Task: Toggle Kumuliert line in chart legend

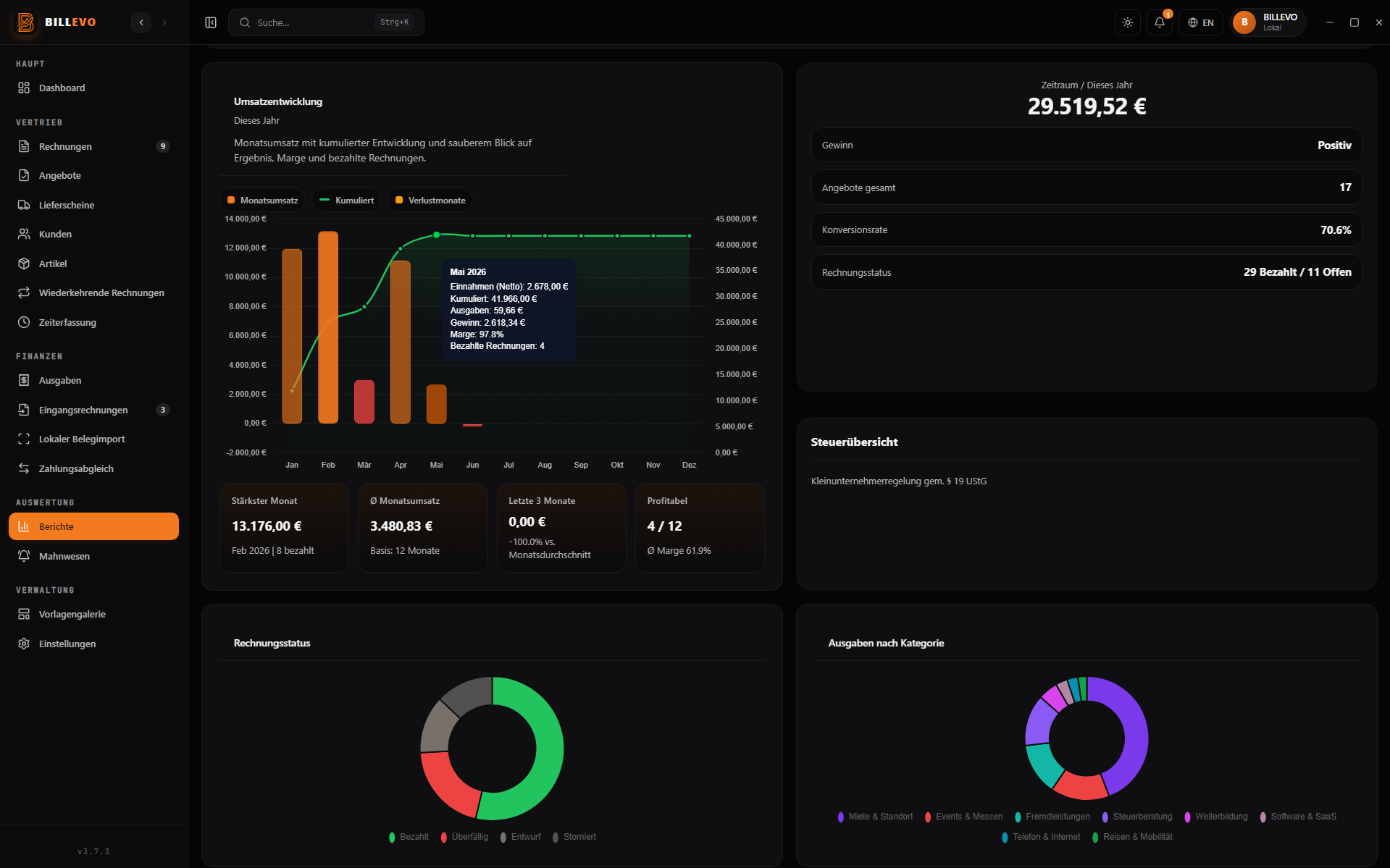Action: click(x=347, y=201)
